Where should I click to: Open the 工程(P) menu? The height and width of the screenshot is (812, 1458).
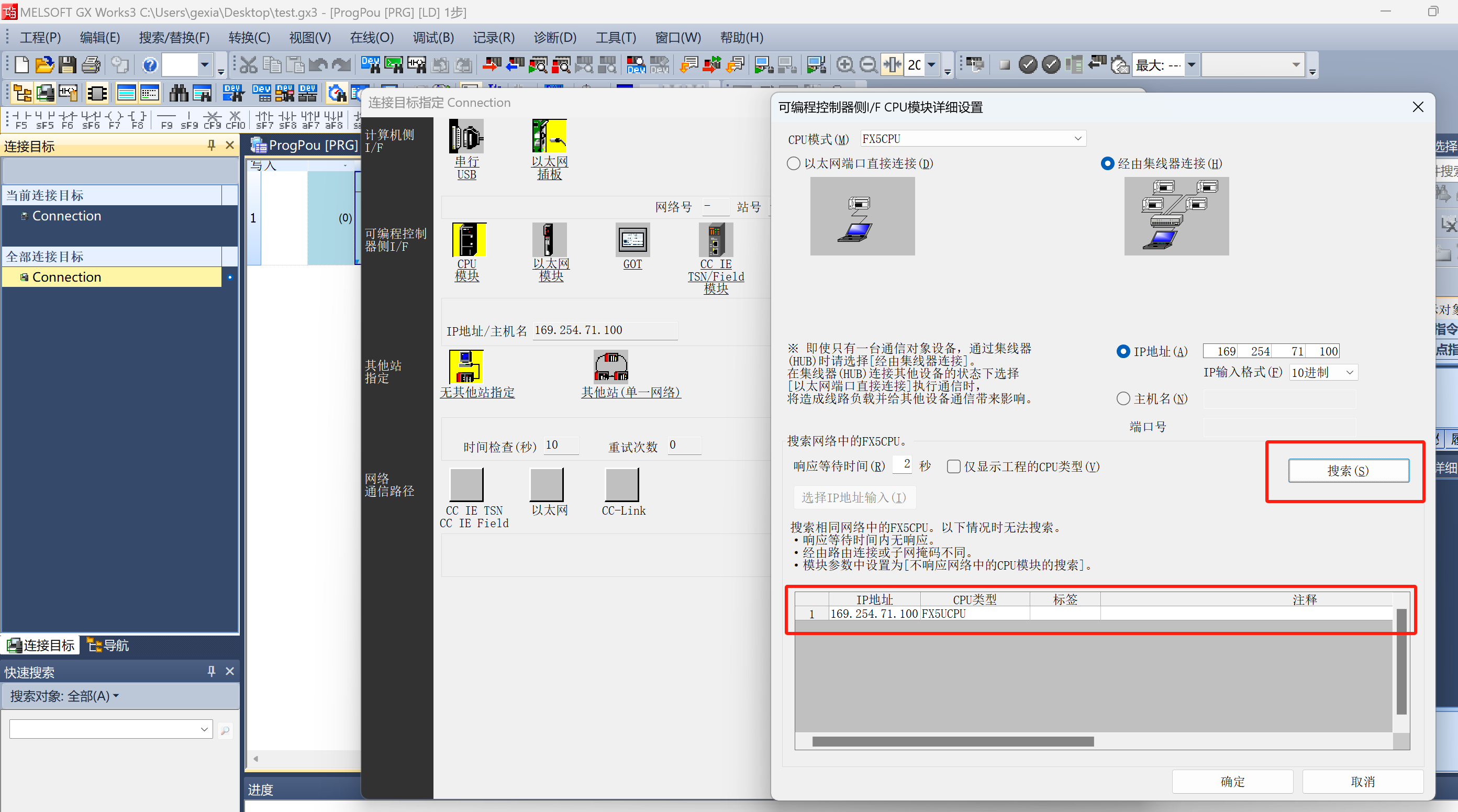point(40,37)
